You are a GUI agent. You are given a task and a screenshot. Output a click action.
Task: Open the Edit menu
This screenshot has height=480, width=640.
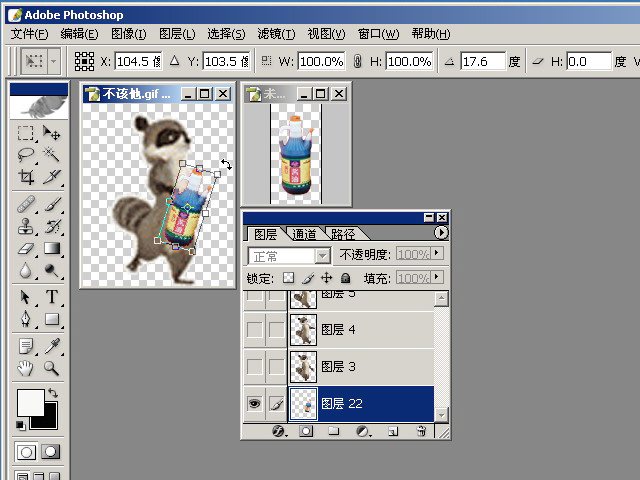(79, 33)
